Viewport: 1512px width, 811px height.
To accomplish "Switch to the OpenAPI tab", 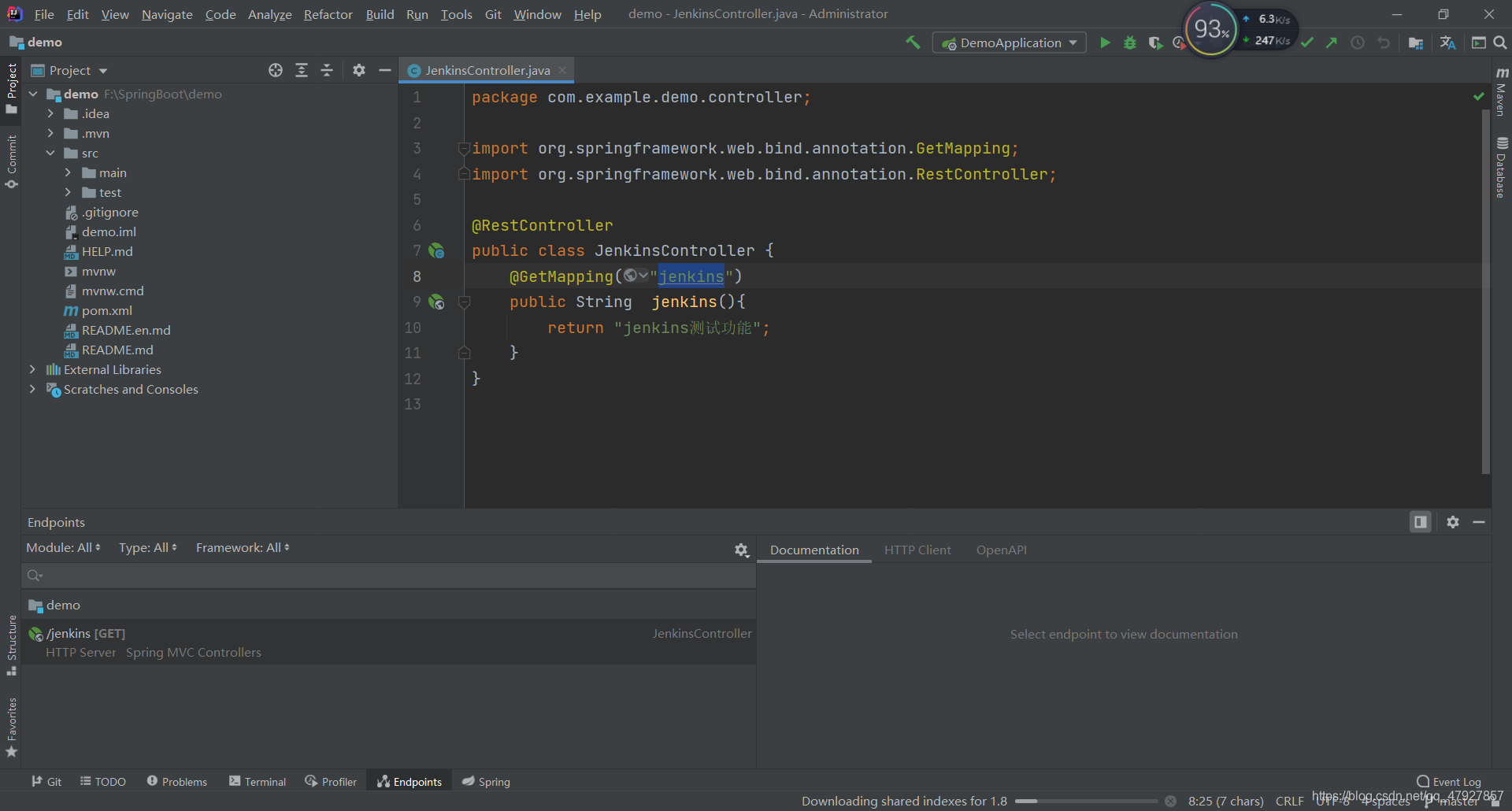I will [1001, 550].
